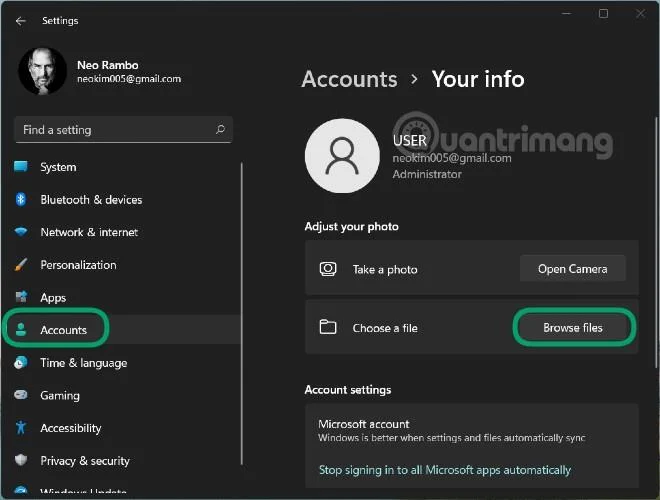Click the Bluetooth icon in the sidebar
This screenshot has width=660, height=500.
tap(21, 199)
